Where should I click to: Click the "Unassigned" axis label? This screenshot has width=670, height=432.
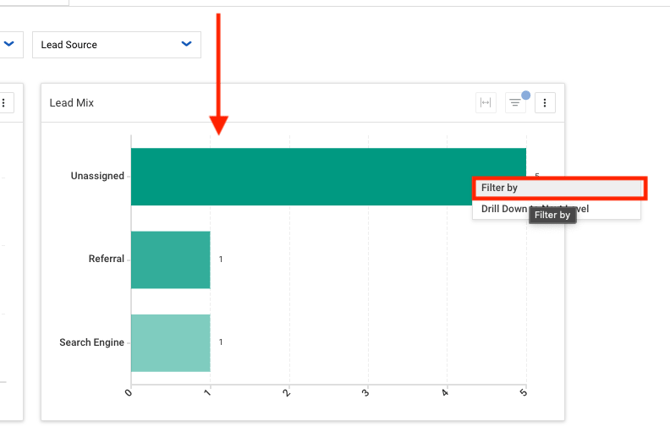click(97, 176)
